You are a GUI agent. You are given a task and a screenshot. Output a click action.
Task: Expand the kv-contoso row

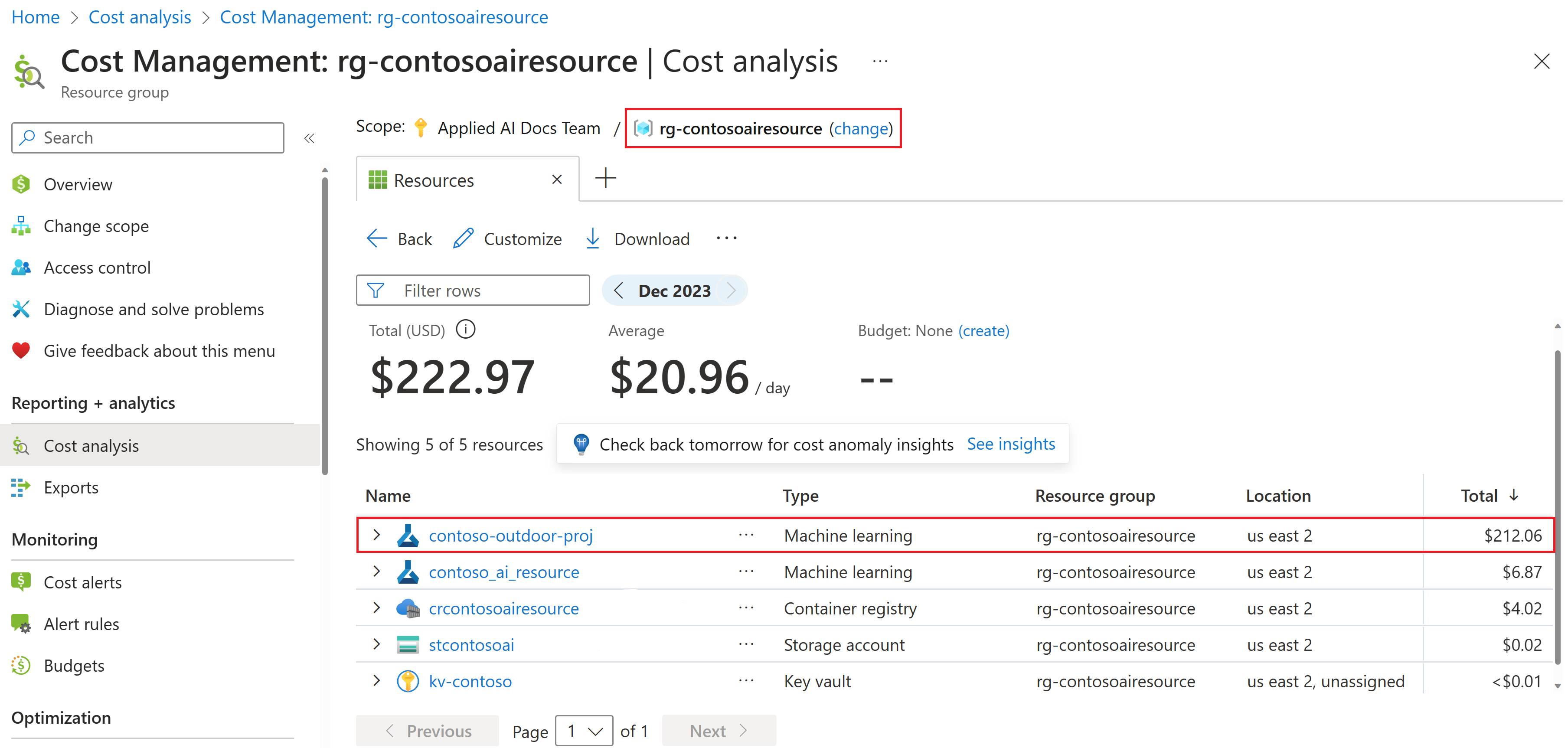(377, 680)
